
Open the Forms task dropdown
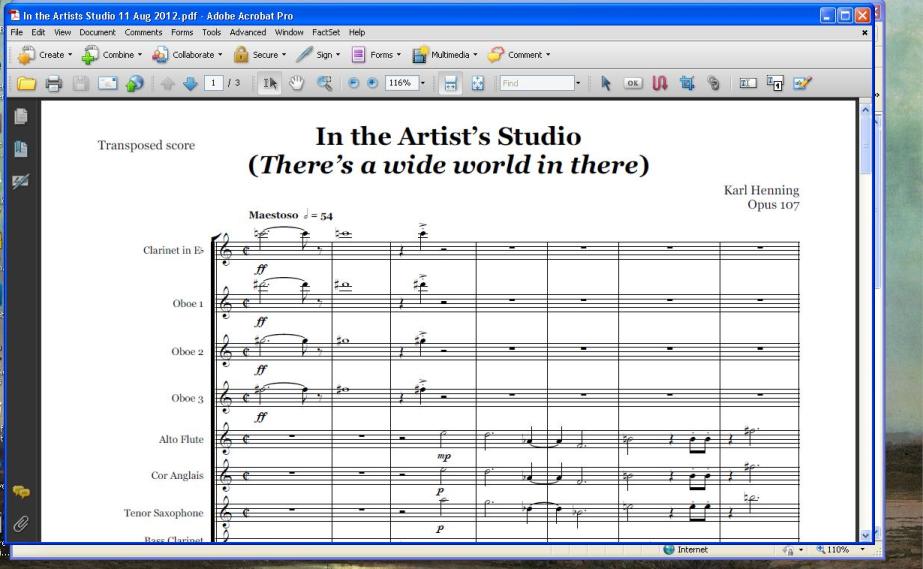pyautogui.click(x=376, y=55)
